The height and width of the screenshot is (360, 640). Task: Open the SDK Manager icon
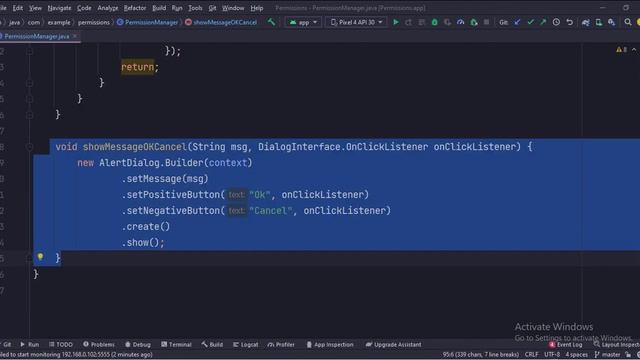point(611,22)
